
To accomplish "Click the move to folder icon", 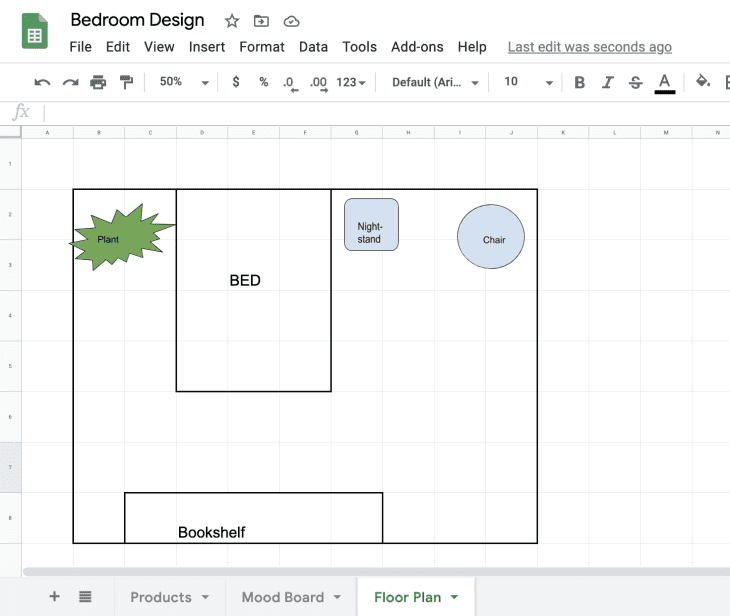I will [x=261, y=21].
